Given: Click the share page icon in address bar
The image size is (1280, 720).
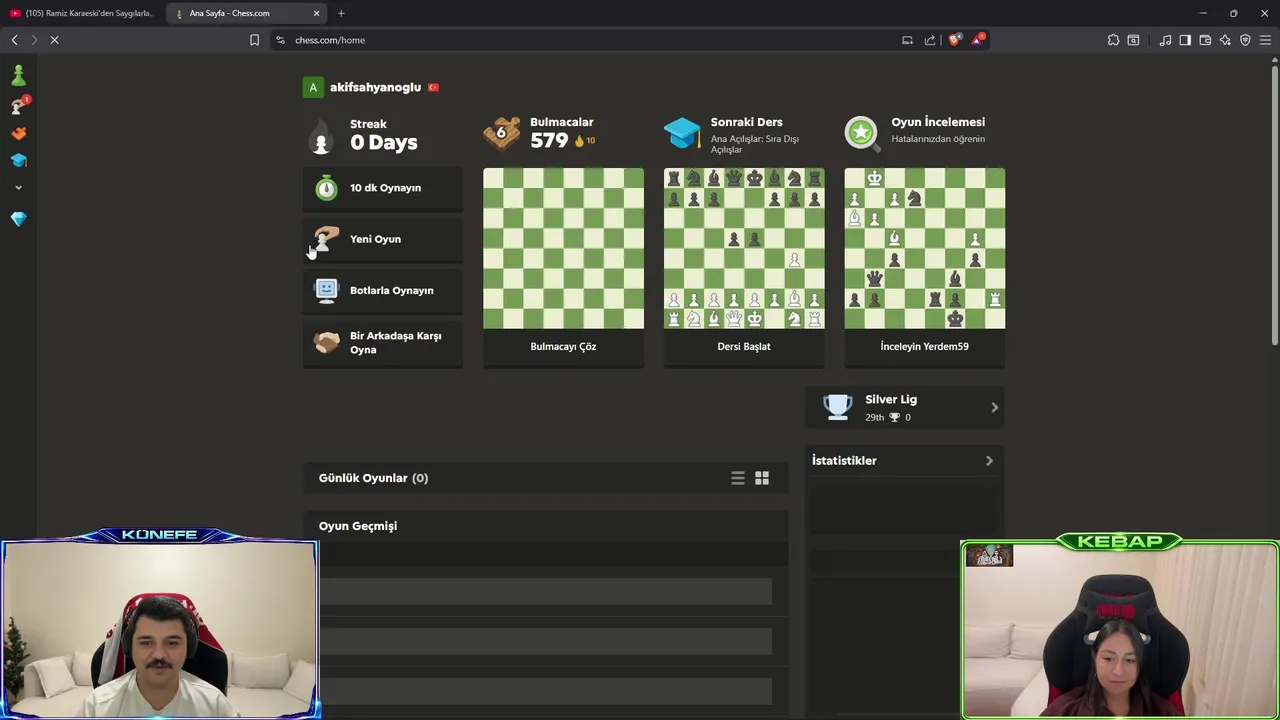Looking at the screenshot, I should [930, 40].
